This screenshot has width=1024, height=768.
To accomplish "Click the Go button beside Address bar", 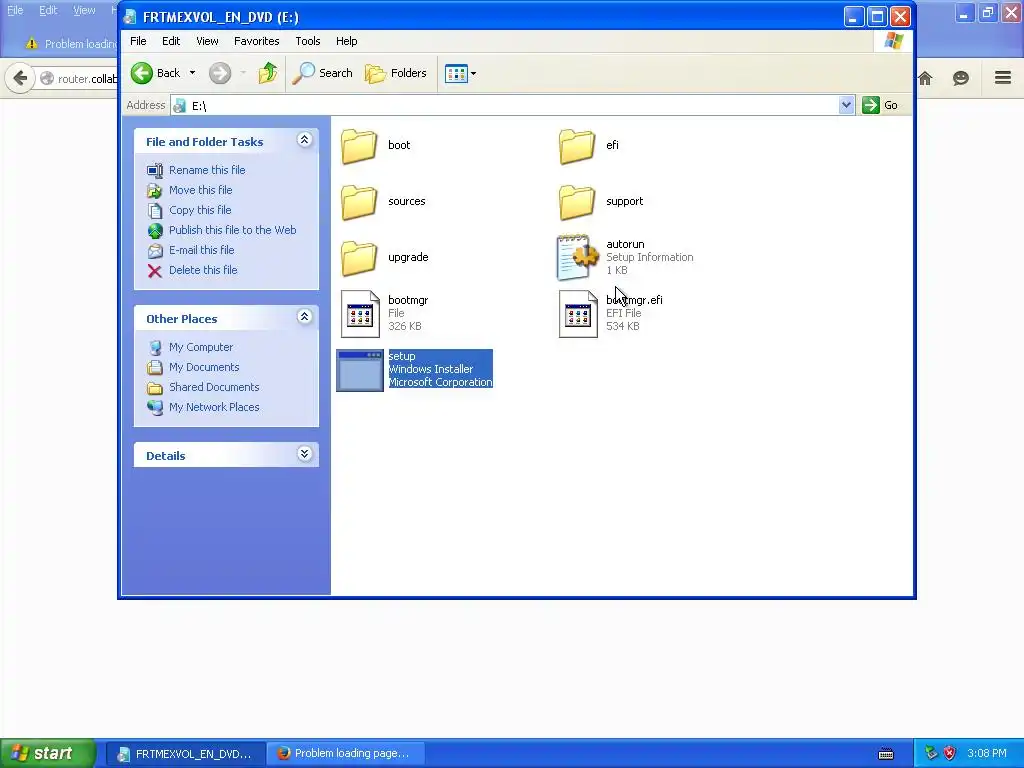I will (880, 105).
